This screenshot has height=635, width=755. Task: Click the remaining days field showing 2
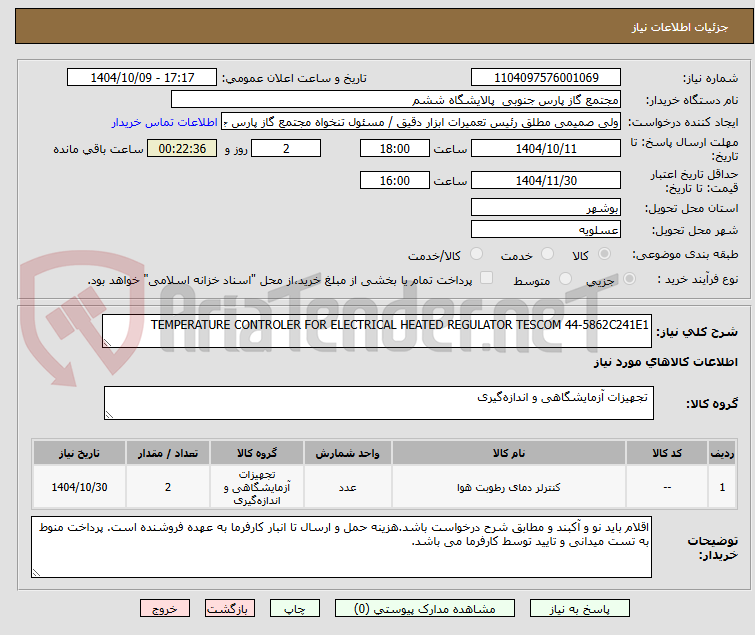pos(286,148)
